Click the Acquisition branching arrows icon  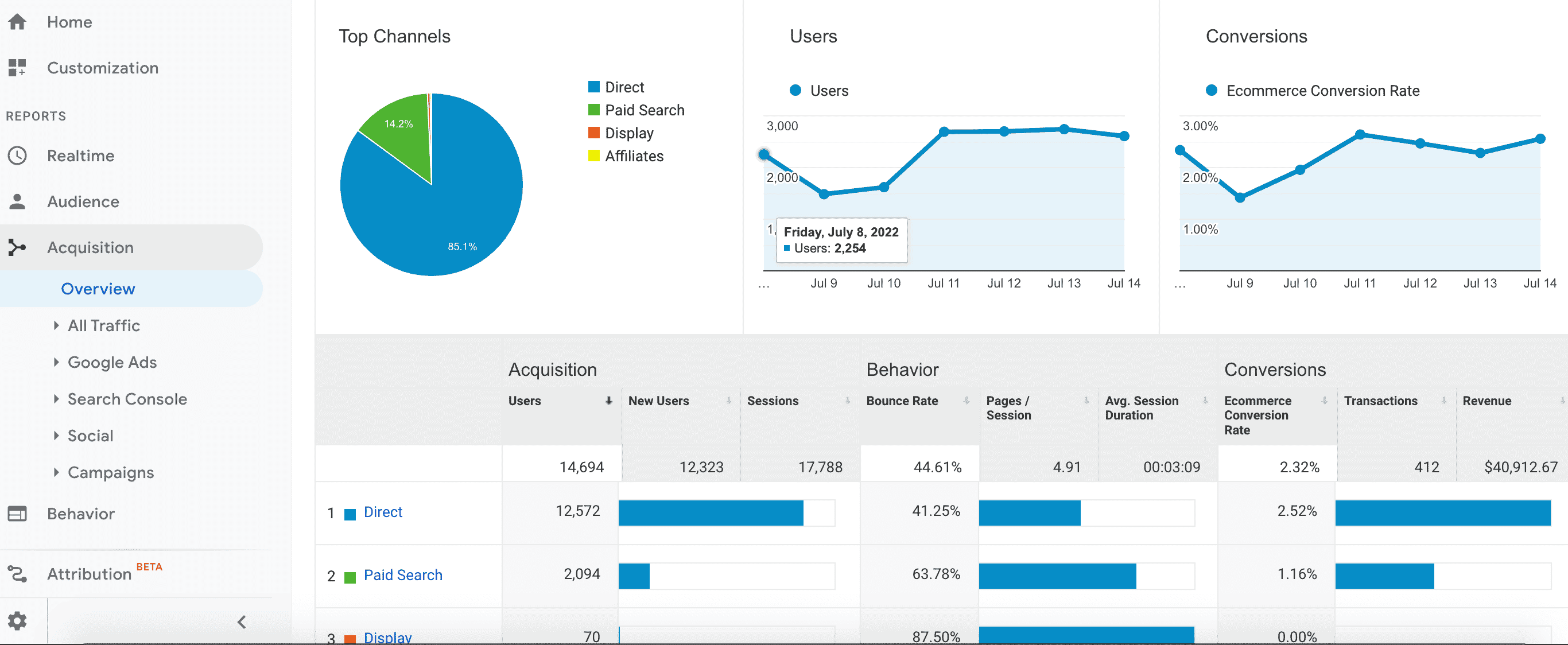[x=17, y=247]
